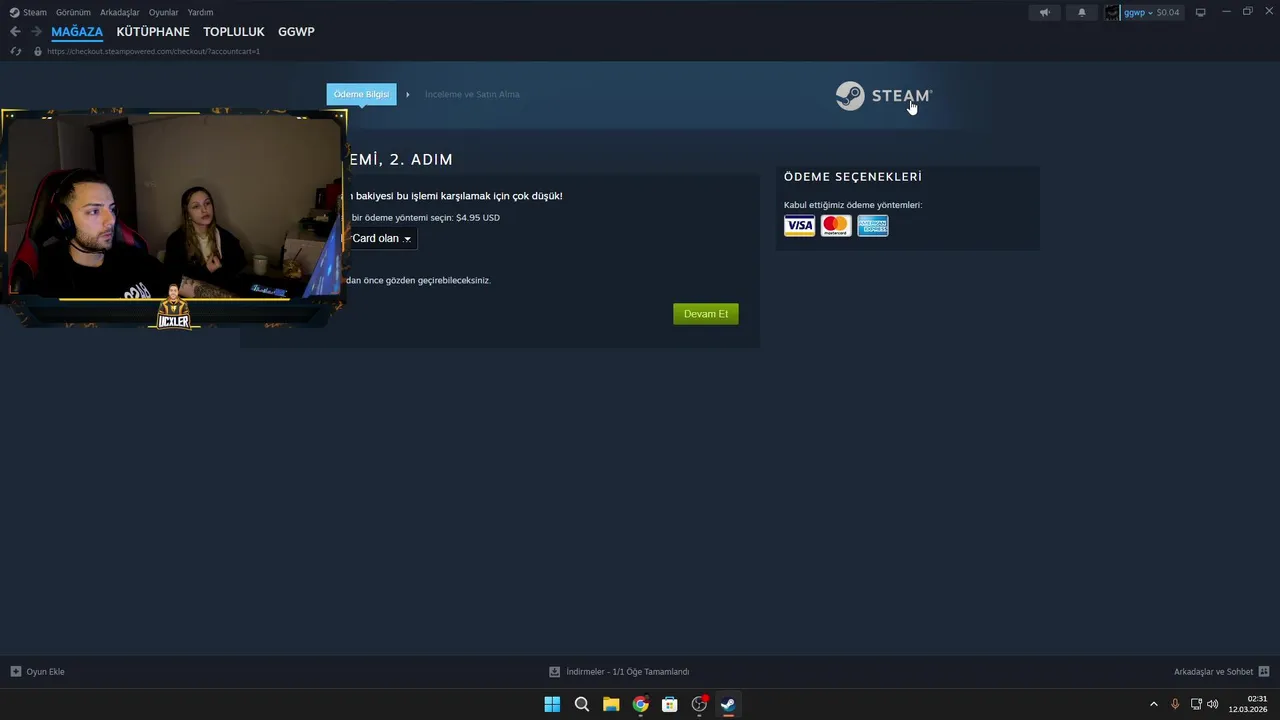Open the clock and date panel
Image resolution: width=1280 pixels, height=720 pixels.
click(1249, 704)
